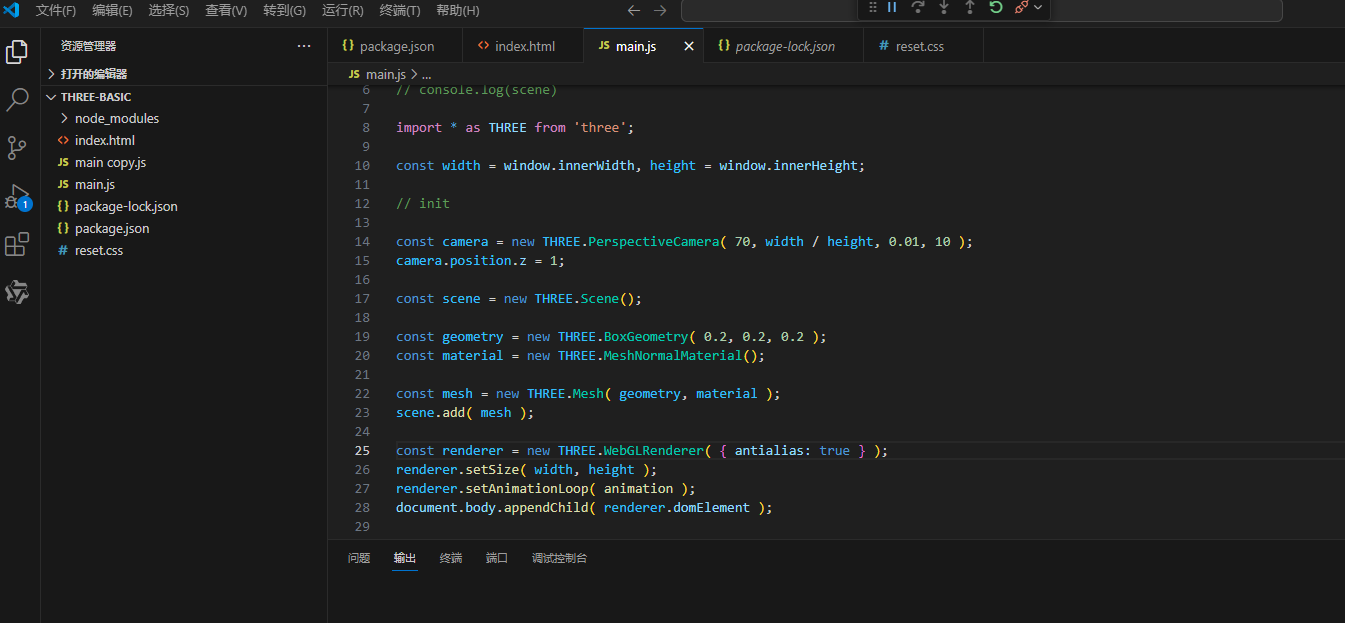Open the Search view in activity bar
Image resolution: width=1345 pixels, height=623 pixels.
point(17,100)
